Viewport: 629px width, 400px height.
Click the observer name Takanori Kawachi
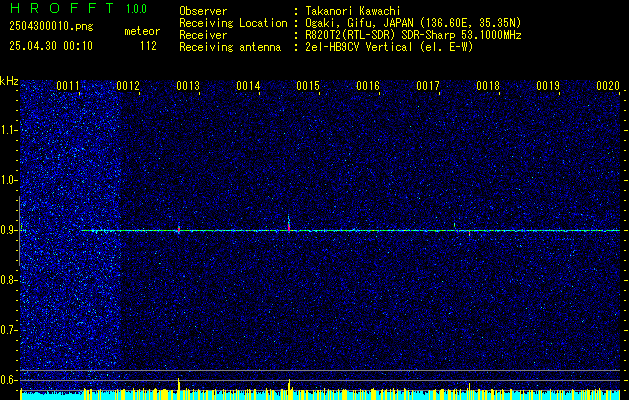coord(353,11)
